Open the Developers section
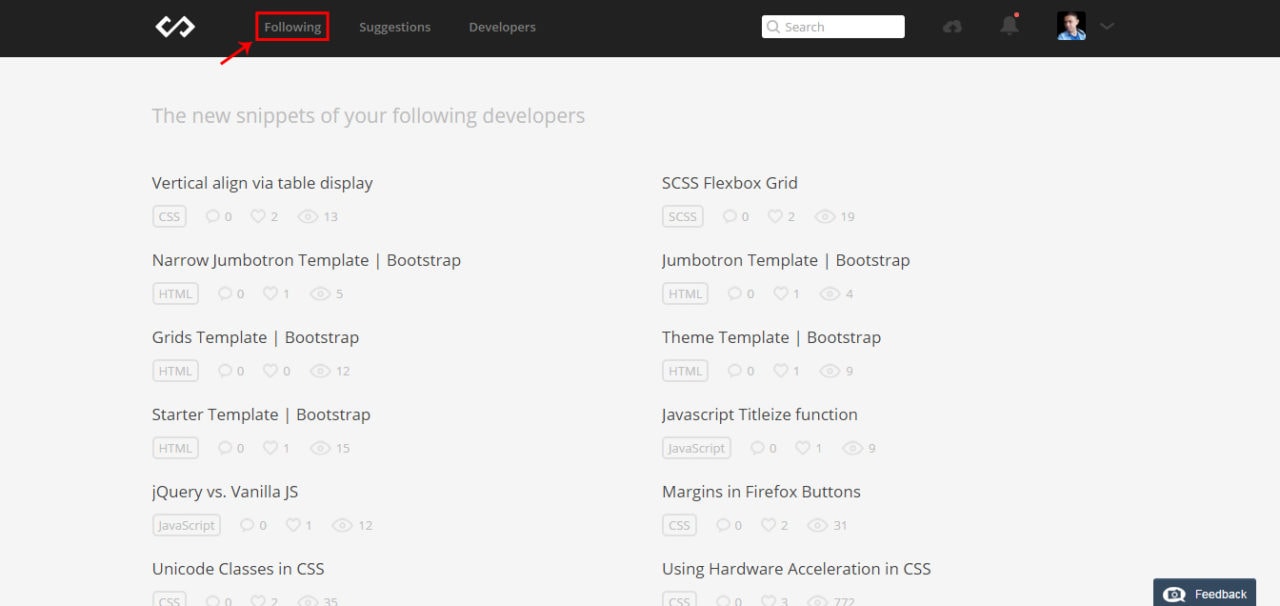The image size is (1280, 606). [502, 27]
